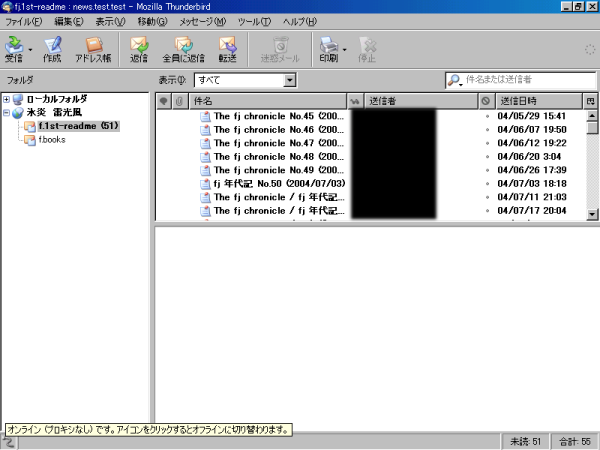Toggle junk dot for 04/06/20 3:04 message
Image resolution: width=600 pixels, height=450 pixels.
click(x=487, y=157)
